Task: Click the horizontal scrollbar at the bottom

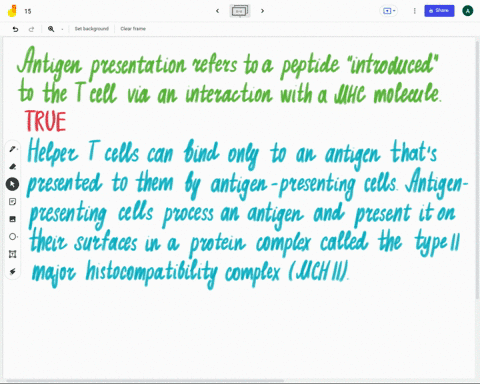Action: (145, 380)
